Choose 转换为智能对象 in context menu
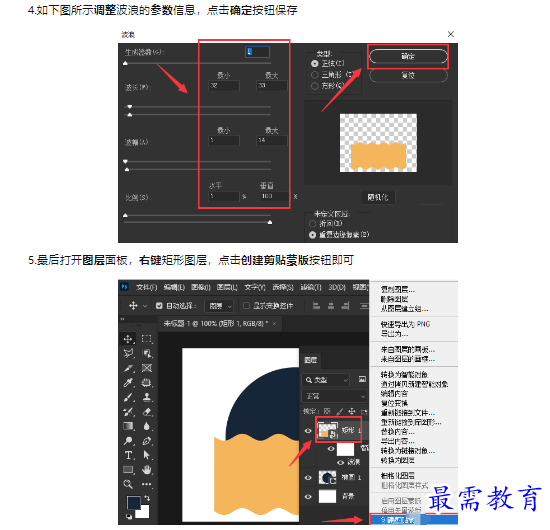550x530 pixels. 404,374
